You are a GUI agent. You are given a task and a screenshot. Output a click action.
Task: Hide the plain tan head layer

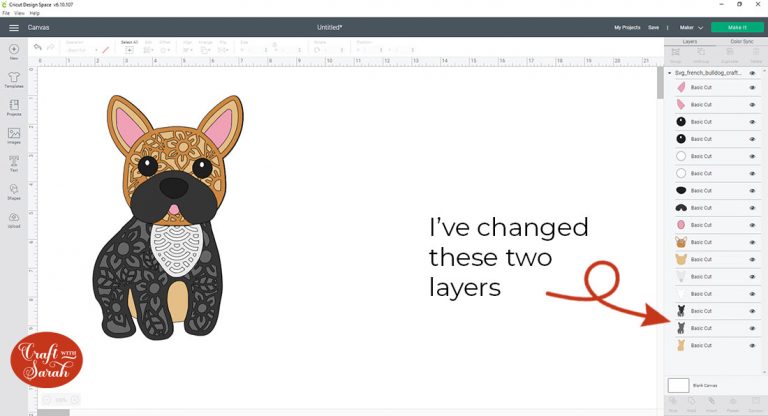tap(752, 260)
